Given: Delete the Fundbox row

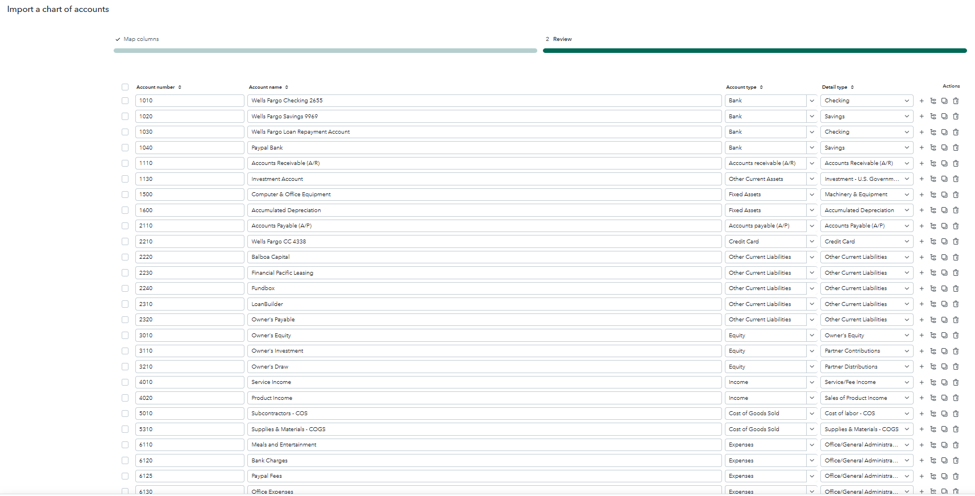Looking at the screenshot, I should click(x=956, y=288).
